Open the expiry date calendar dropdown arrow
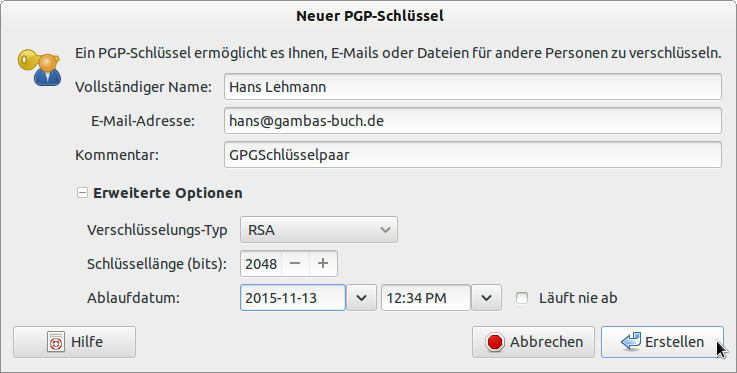The image size is (737, 373). [361, 297]
